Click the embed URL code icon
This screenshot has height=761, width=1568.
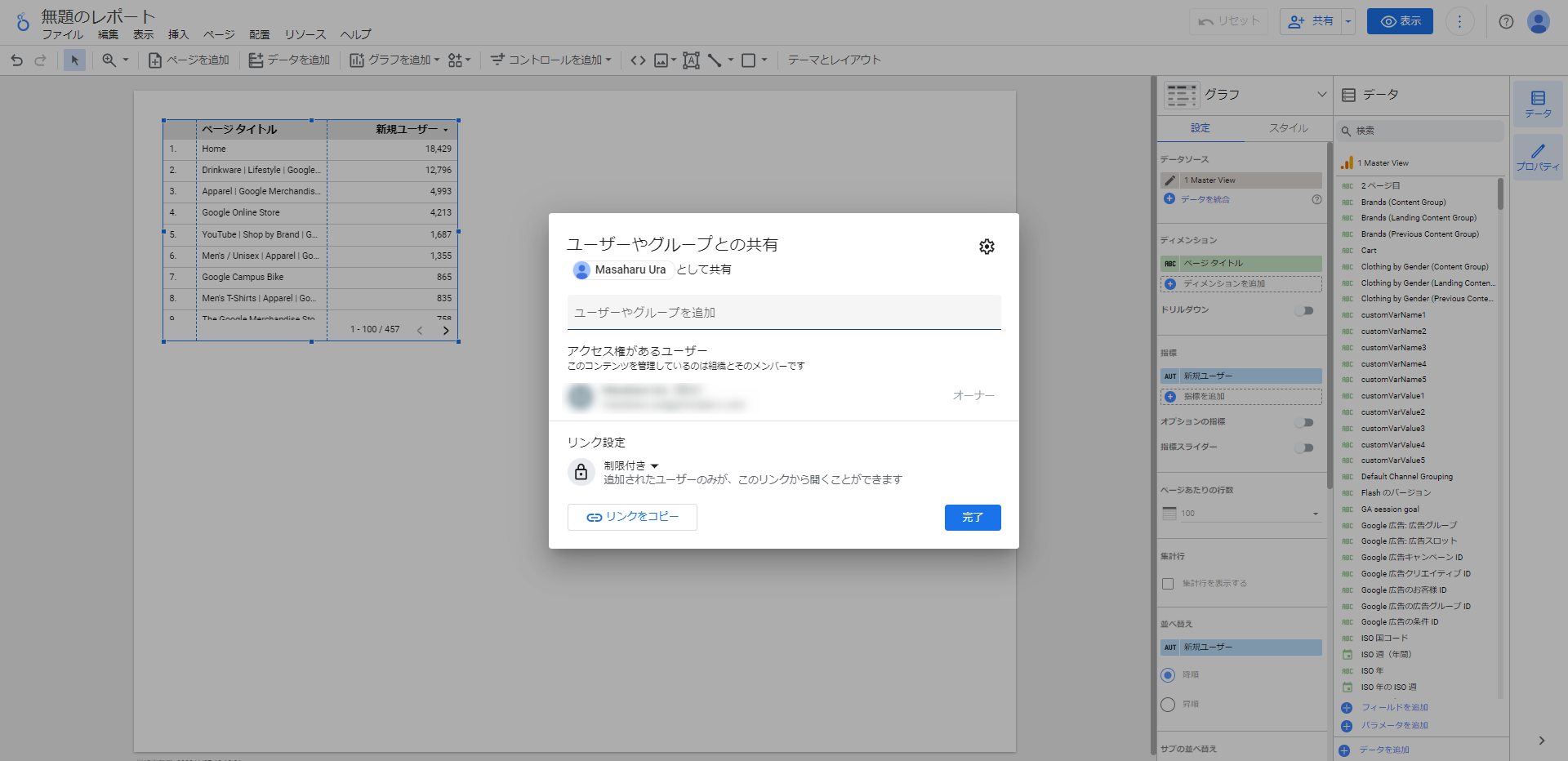coord(638,60)
